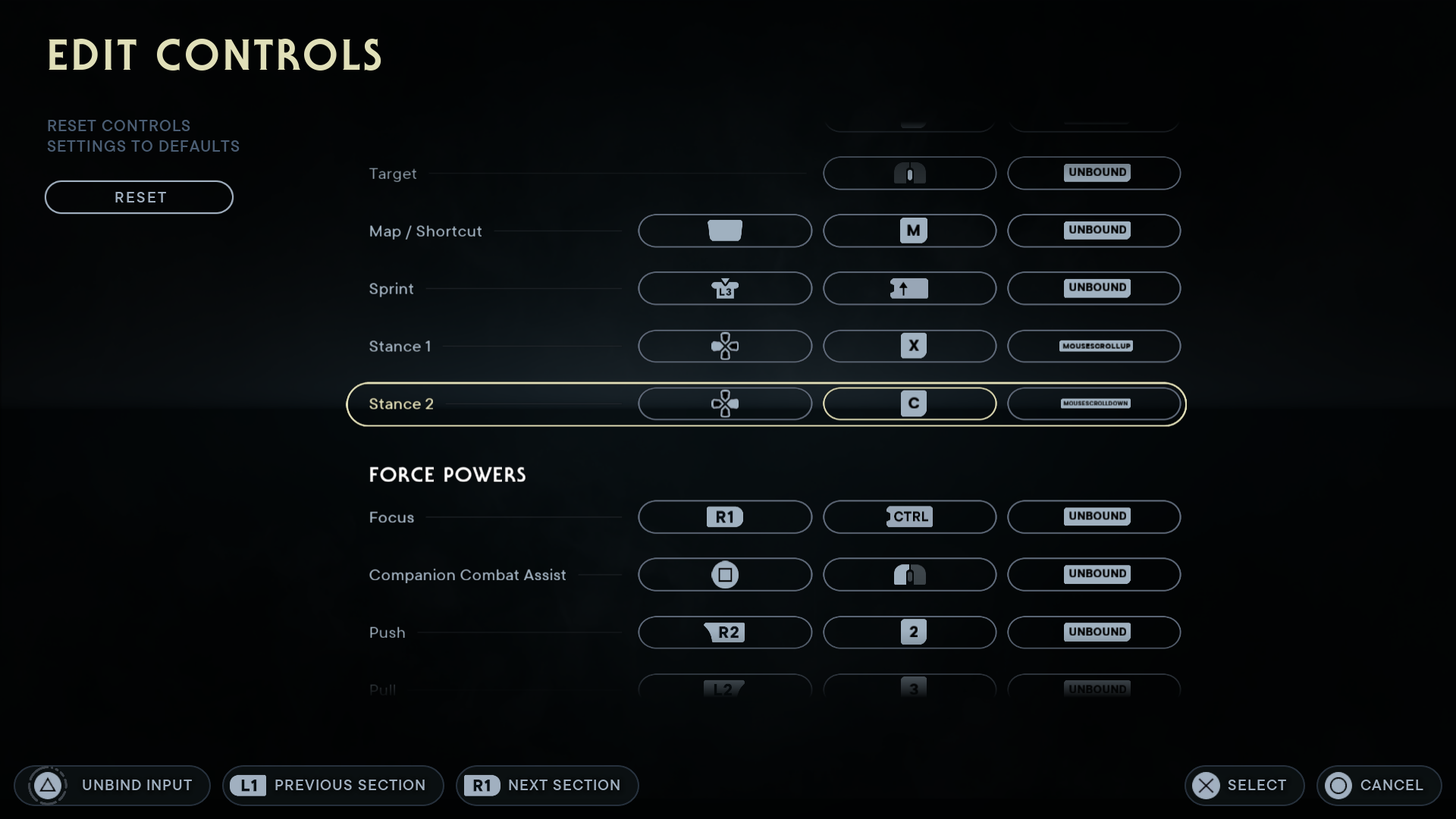Click the Target mouse button binding
Image resolution: width=1456 pixels, height=819 pixels.
[x=909, y=174]
